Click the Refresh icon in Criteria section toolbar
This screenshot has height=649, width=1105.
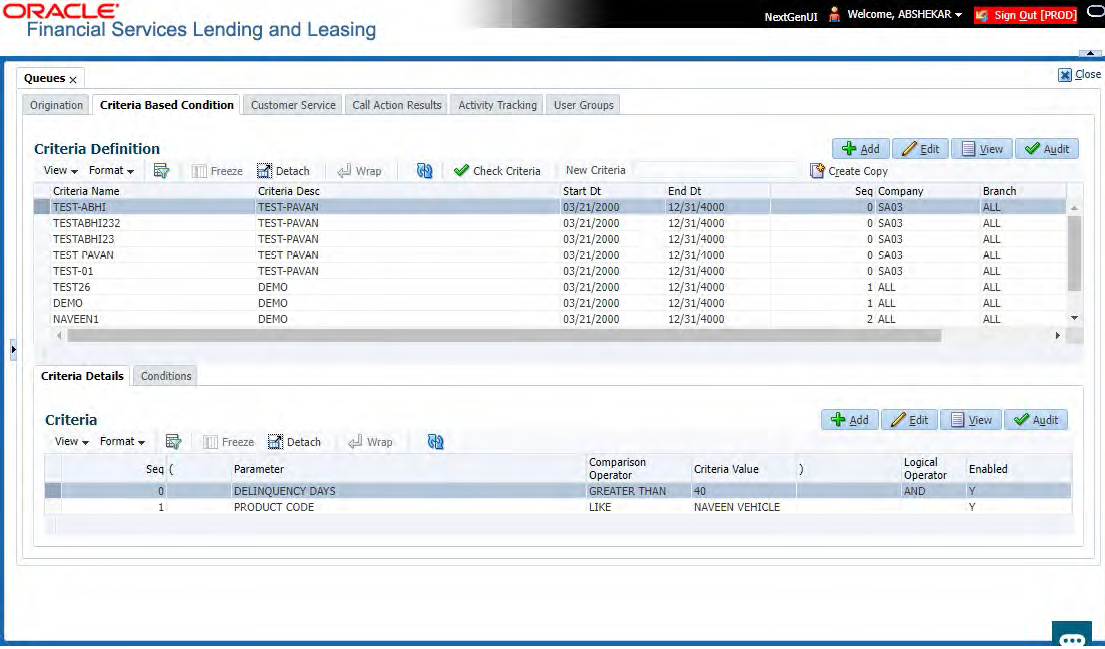pos(435,442)
